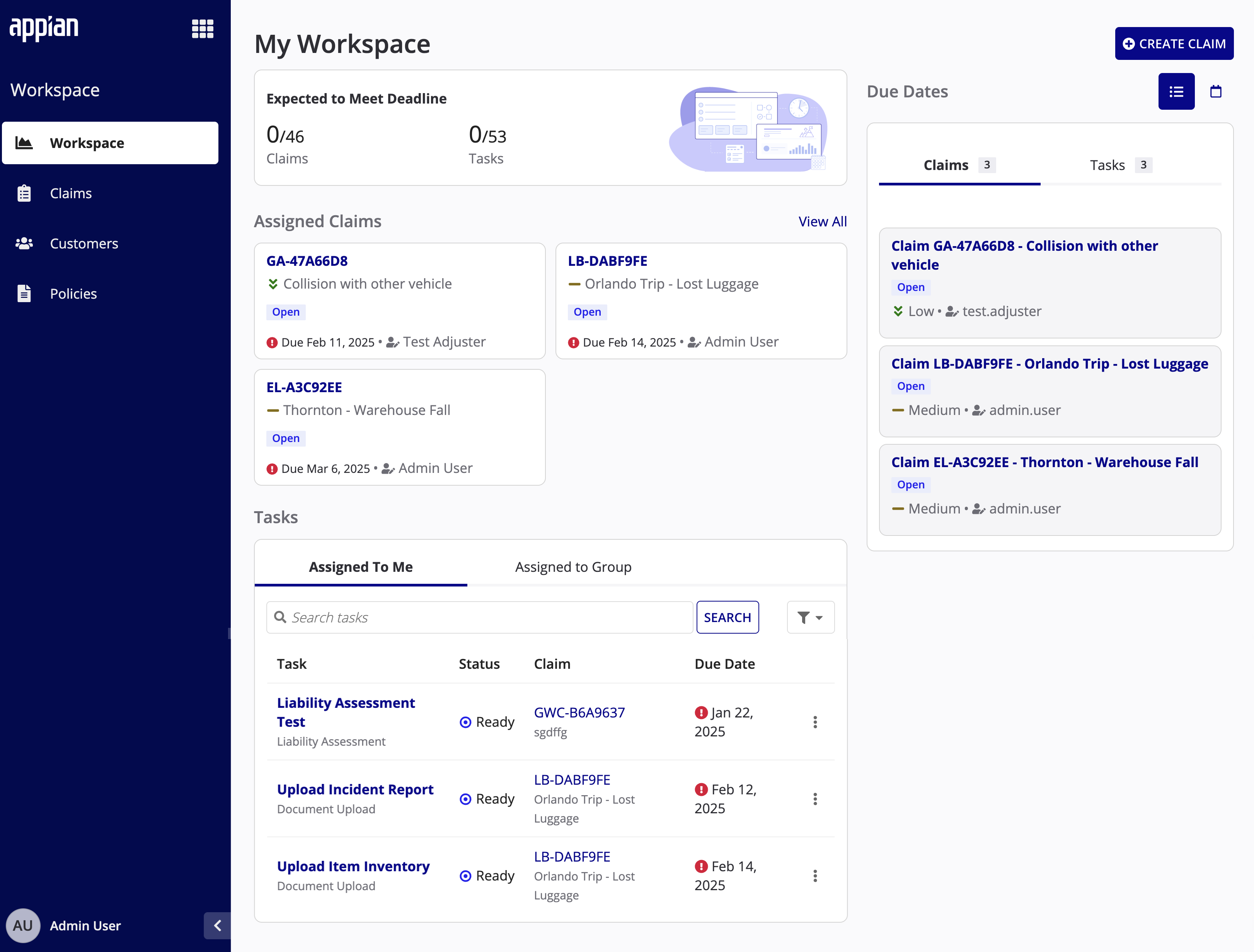Click the Policies document icon in sidebar
Viewport: 1254px width, 952px height.
point(24,294)
